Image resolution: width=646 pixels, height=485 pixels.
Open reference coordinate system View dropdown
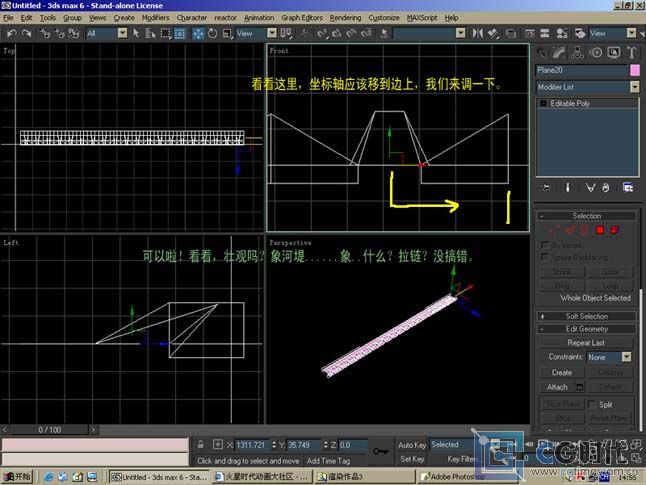click(x=272, y=33)
